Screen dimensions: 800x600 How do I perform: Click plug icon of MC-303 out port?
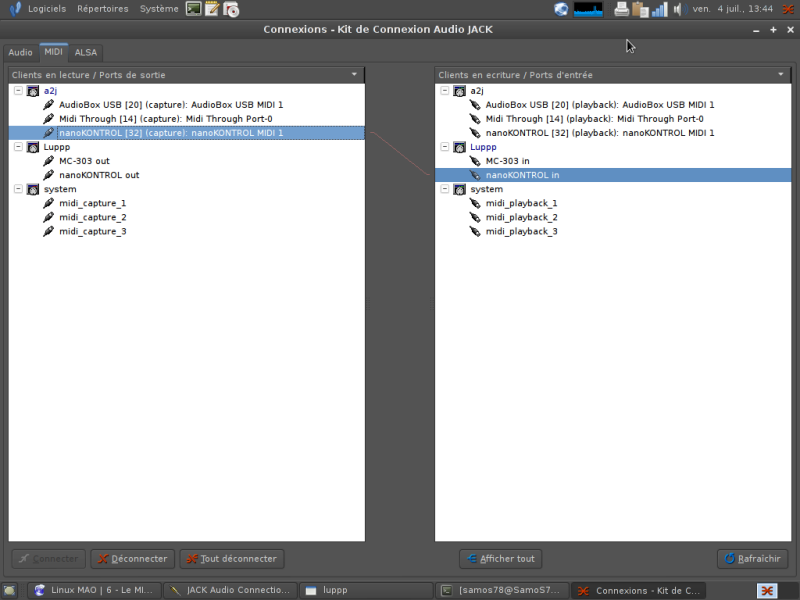coord(48,161)
